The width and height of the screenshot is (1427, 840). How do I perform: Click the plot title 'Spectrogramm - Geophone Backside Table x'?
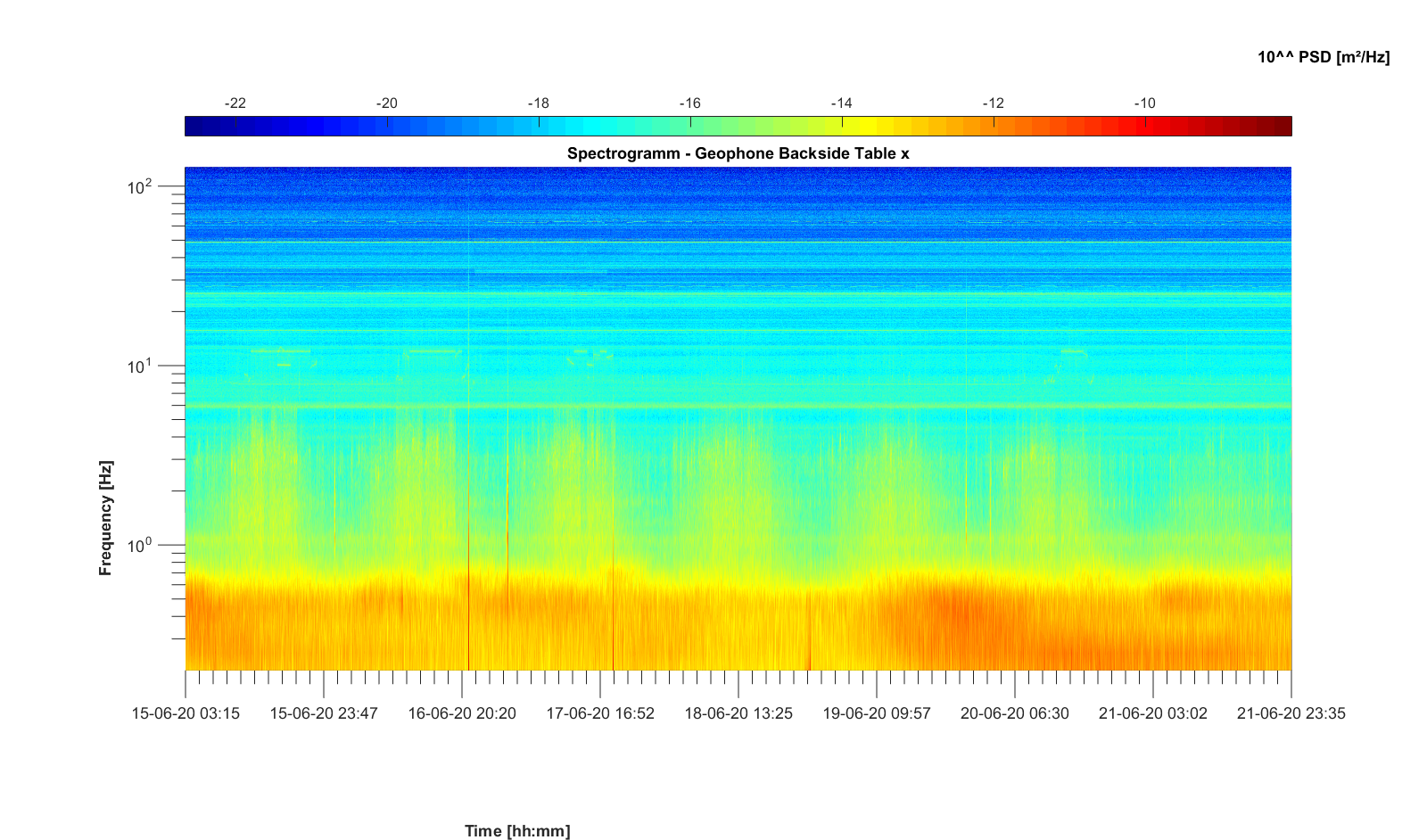tap(738, 153)
